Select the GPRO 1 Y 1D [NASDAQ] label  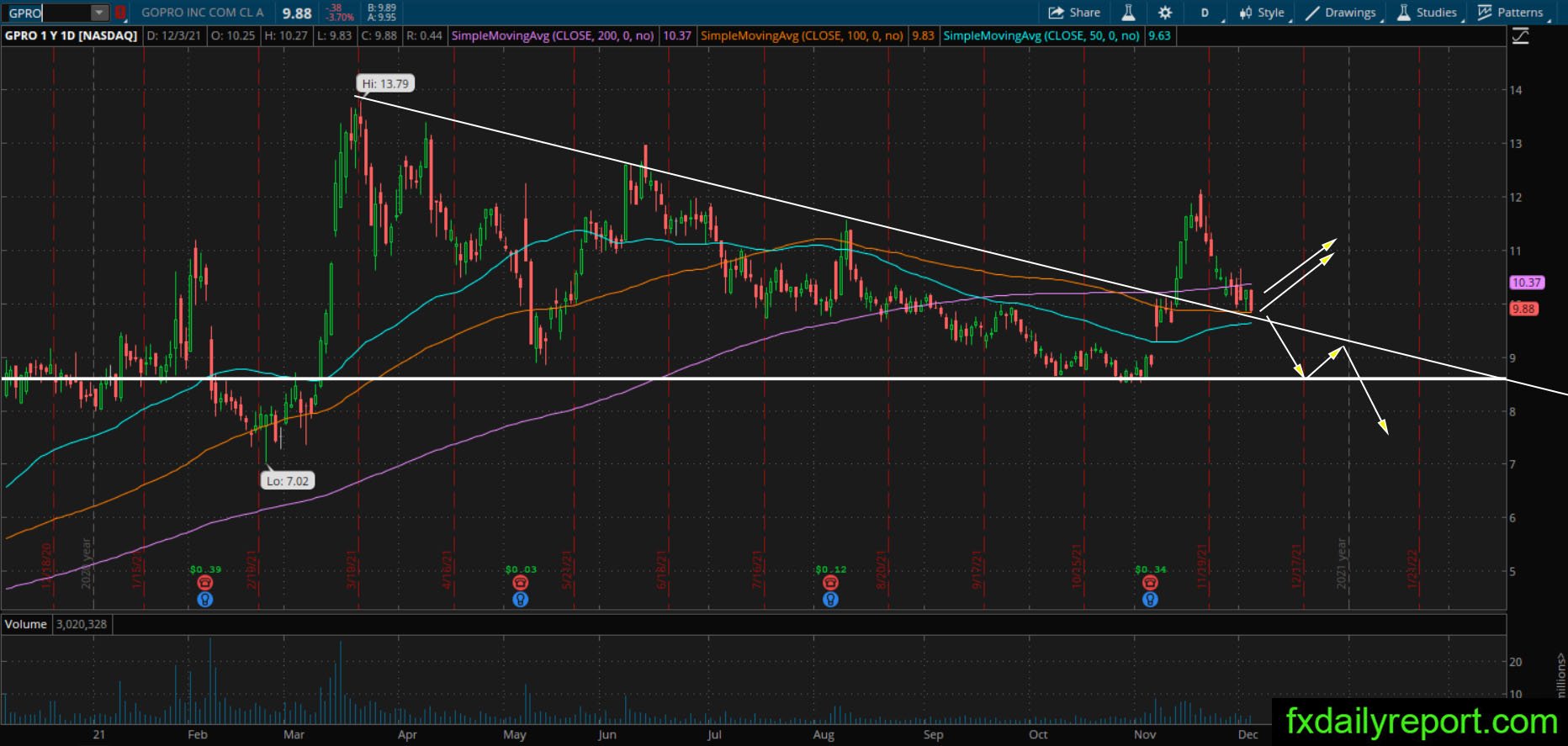coord(72,36)
